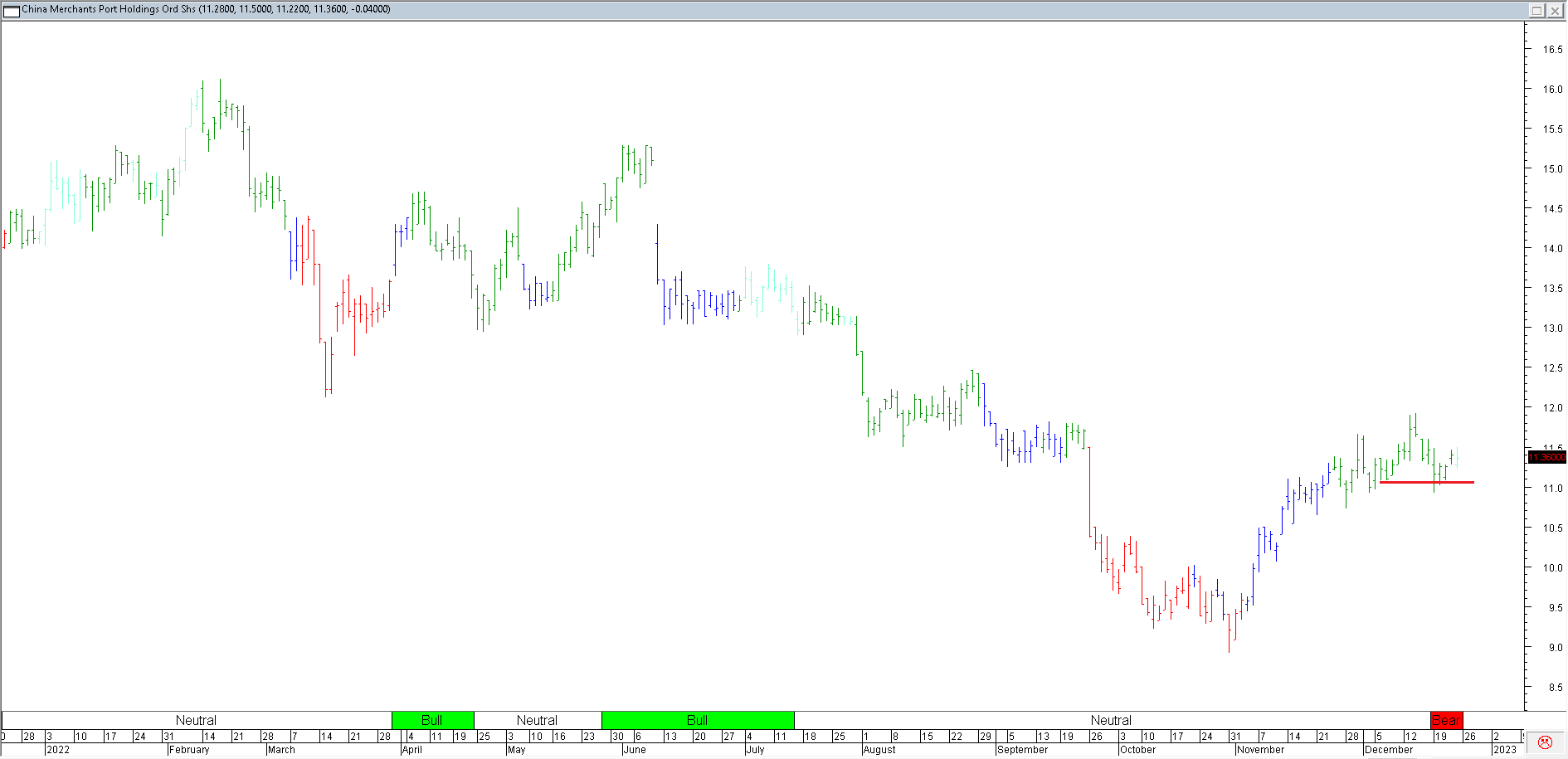The height and width of the screenshot is (759, 1568).
Task: Click the May label on the date axis
Action: (x=516, y=750)
